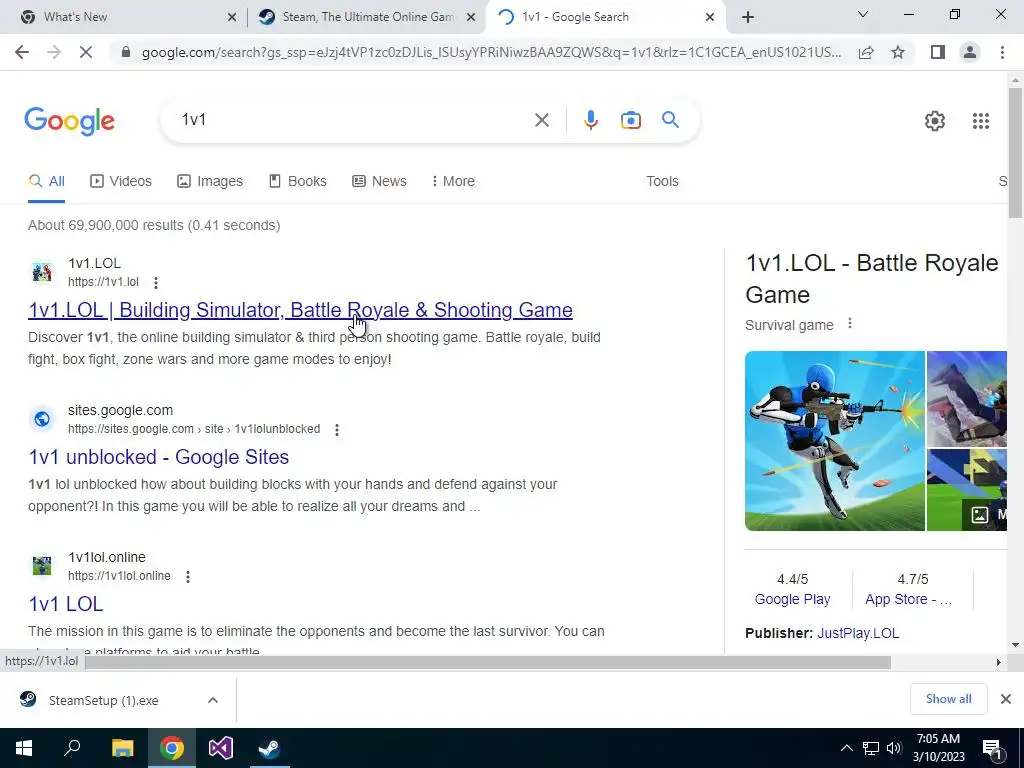Viewport: 1024px width, 768px height.
Task: Search by image with Google Lens
Action: coord(630,120)
